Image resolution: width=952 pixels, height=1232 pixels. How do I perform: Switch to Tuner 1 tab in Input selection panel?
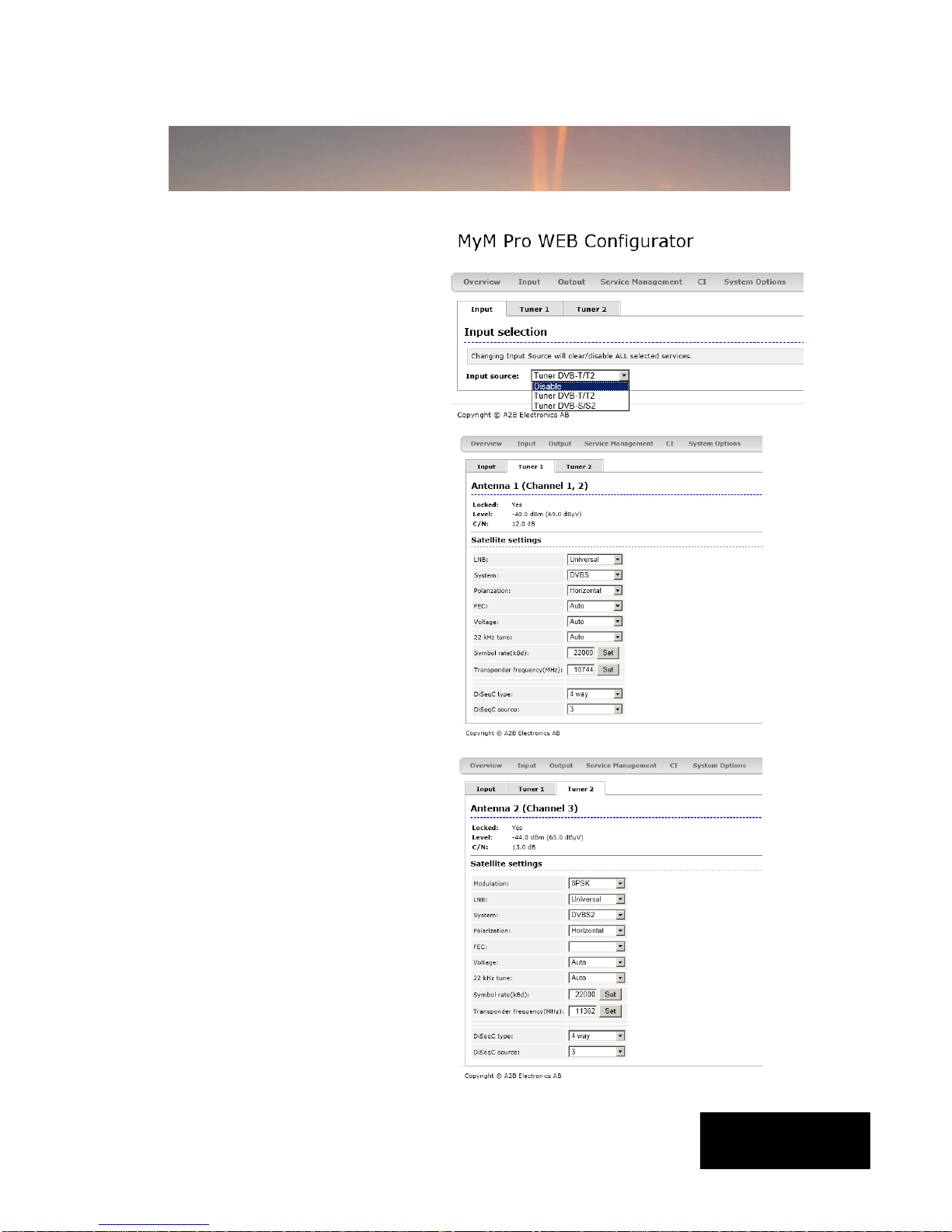pos(535,309)
